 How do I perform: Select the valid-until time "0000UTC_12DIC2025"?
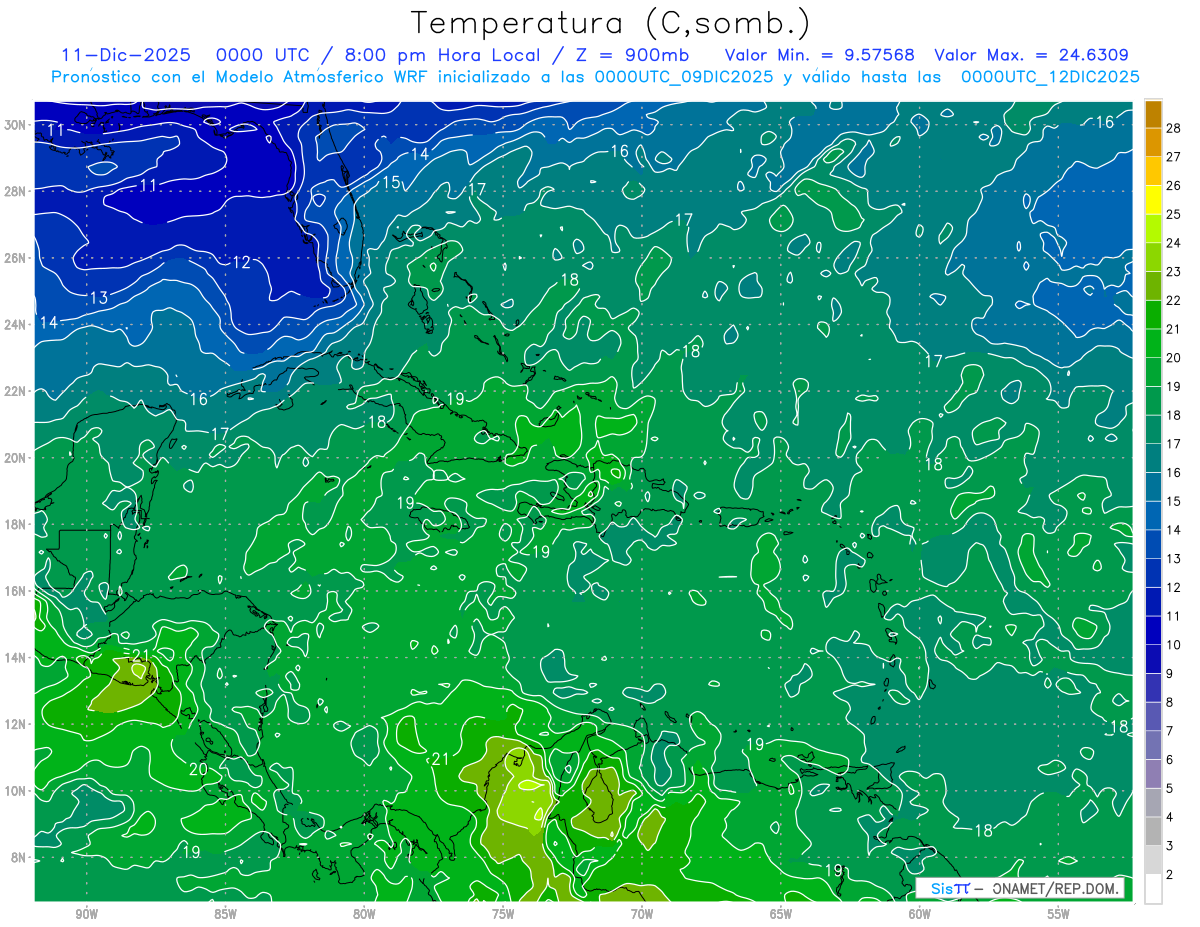coord(1050,76)
